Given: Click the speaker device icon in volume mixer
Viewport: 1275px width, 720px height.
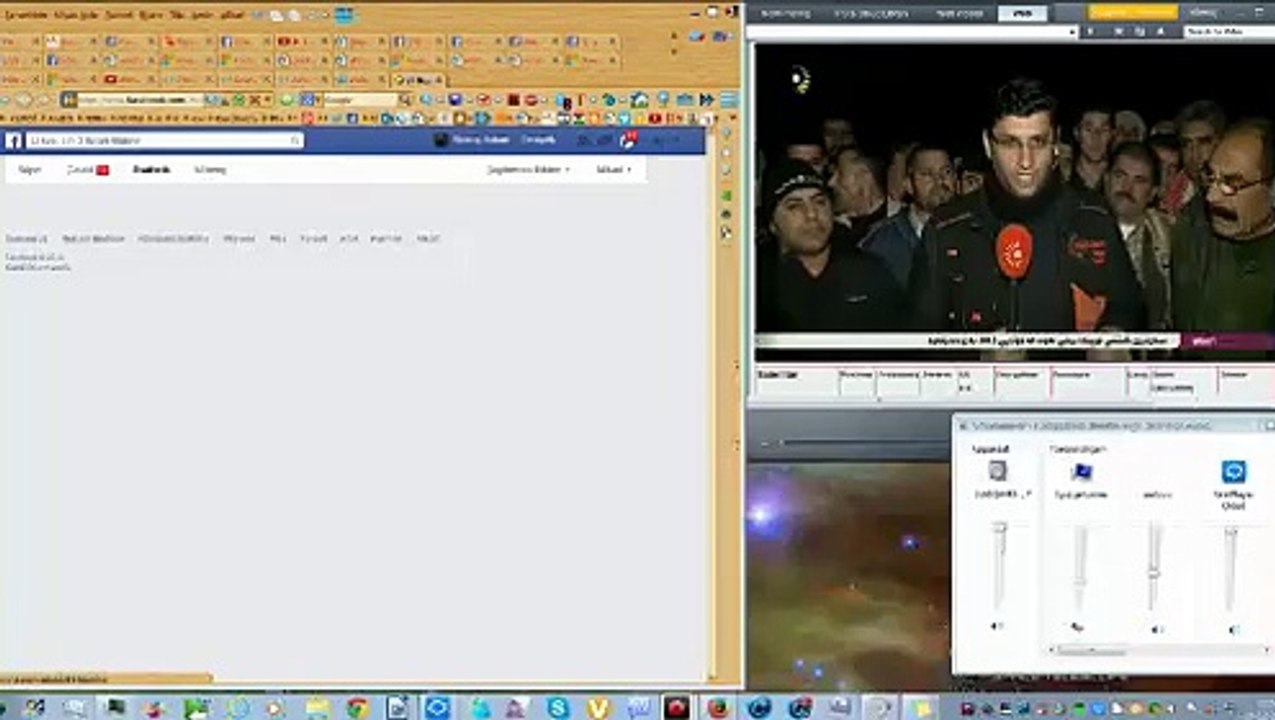Looking at the screenshot, I should pyautogui.click(x=997, y=471).
